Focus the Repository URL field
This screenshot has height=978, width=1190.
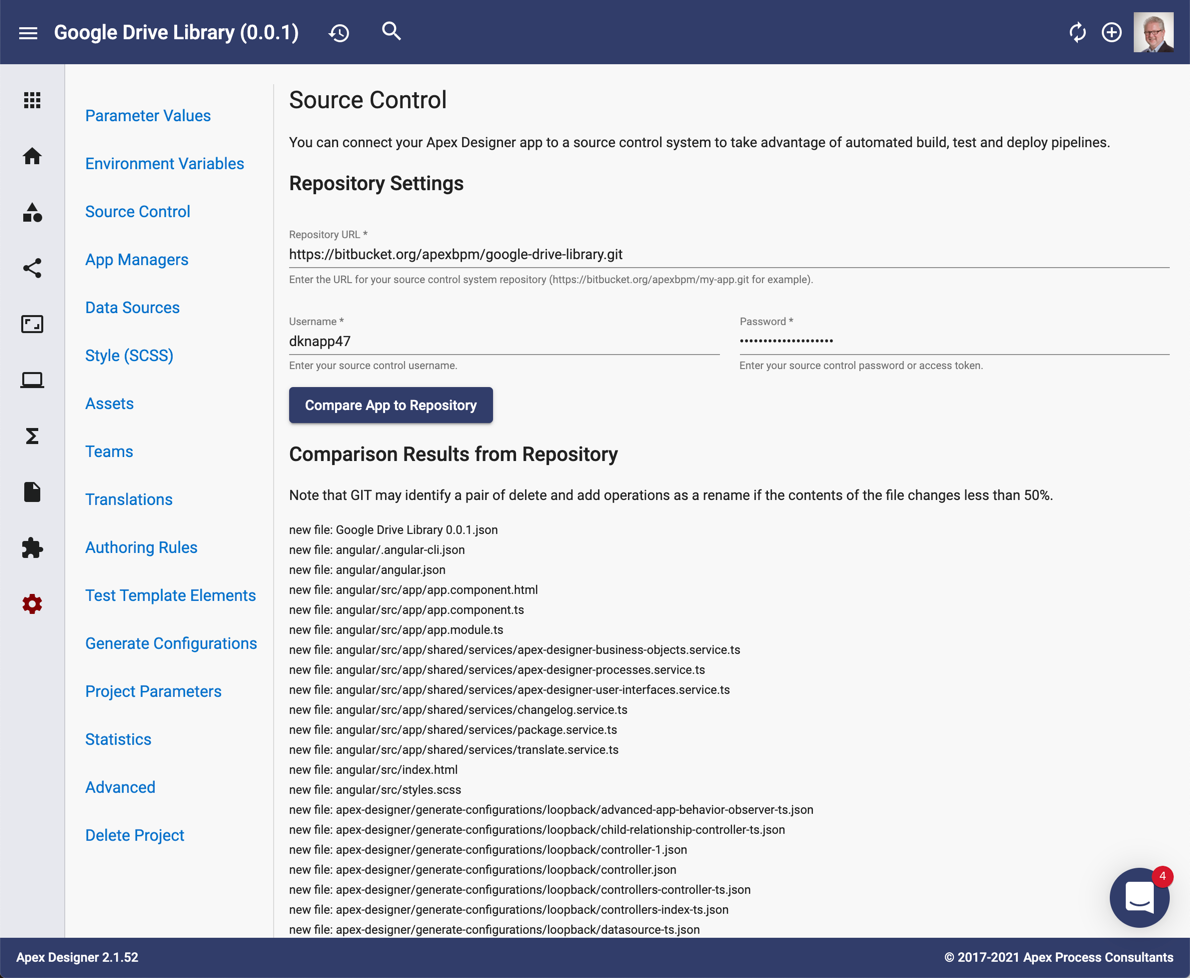(x=729, y=255)
